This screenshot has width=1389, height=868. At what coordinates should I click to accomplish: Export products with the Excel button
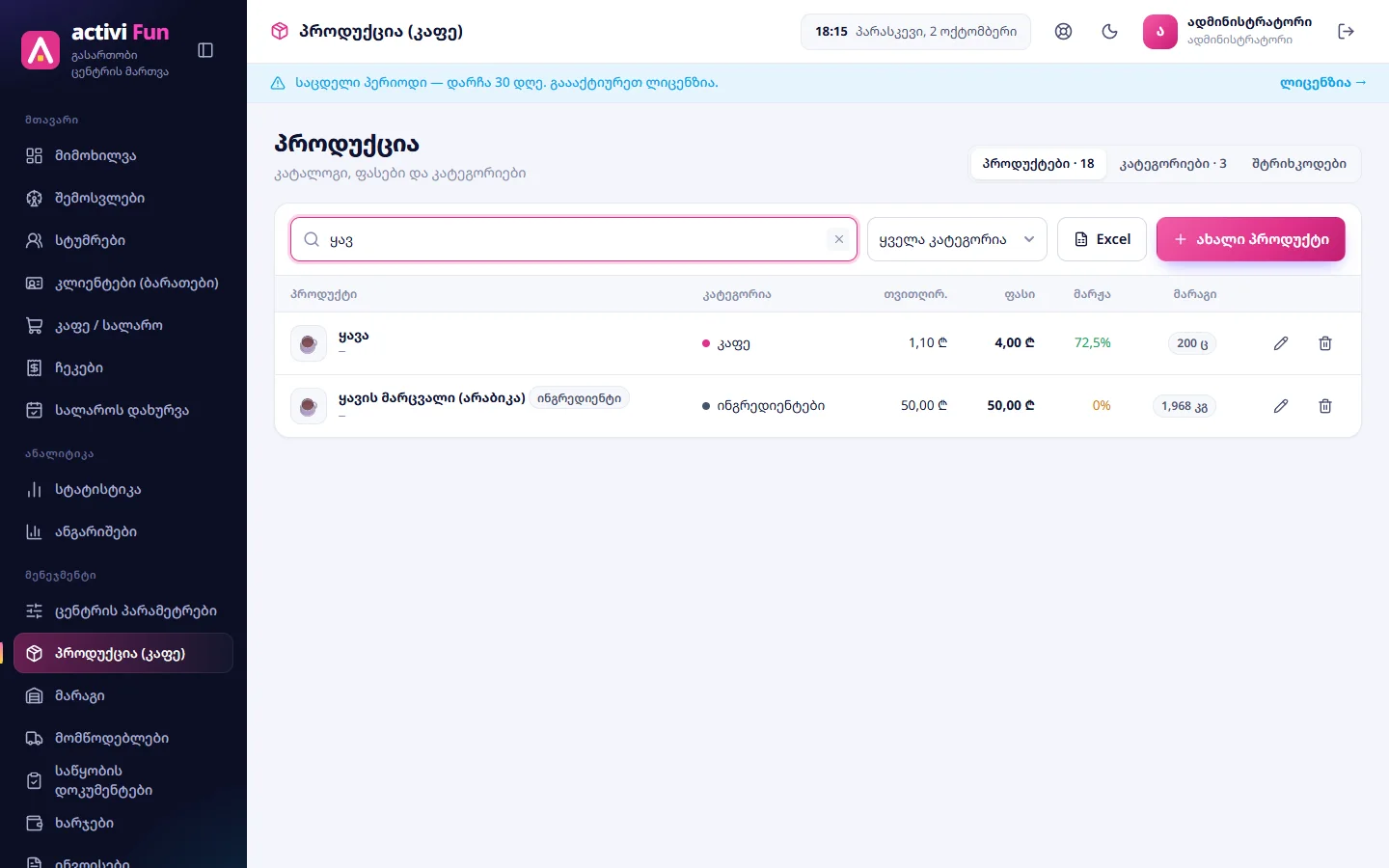coord(1102,239)
